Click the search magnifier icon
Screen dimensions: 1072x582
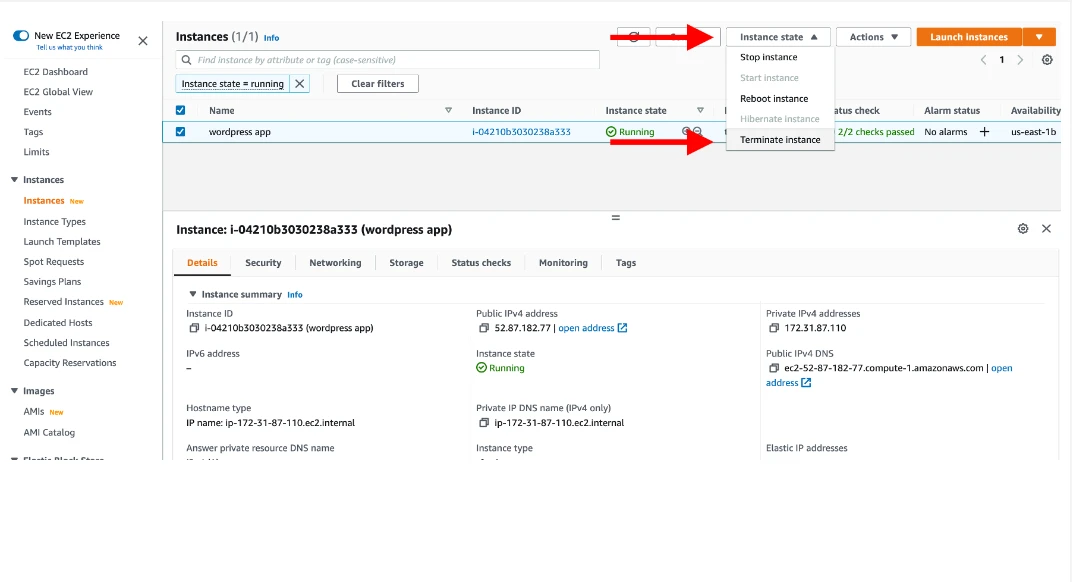click(x=186, y=59)
